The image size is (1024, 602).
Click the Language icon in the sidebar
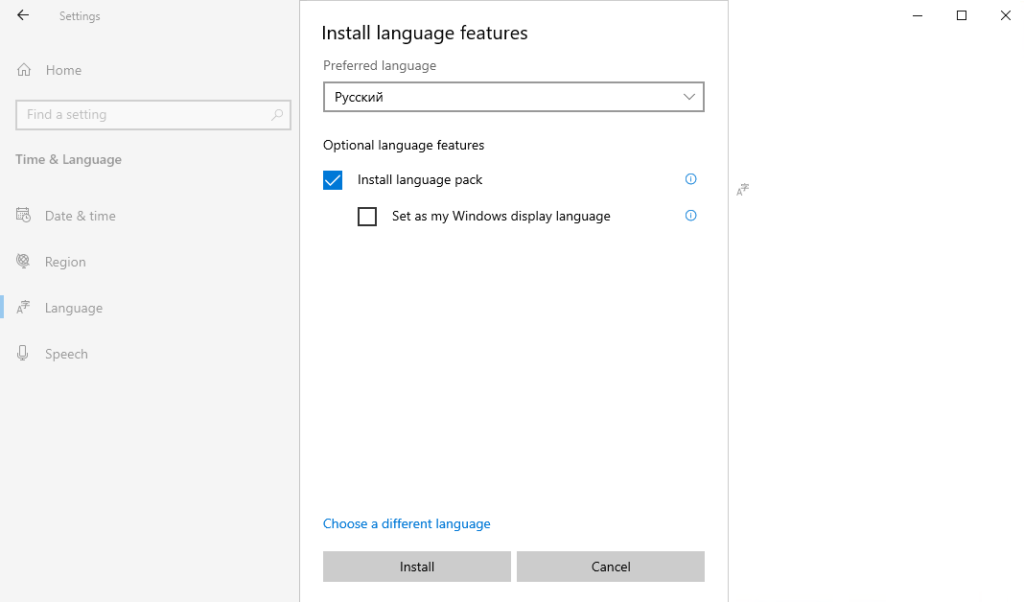[x=23, y=307]
